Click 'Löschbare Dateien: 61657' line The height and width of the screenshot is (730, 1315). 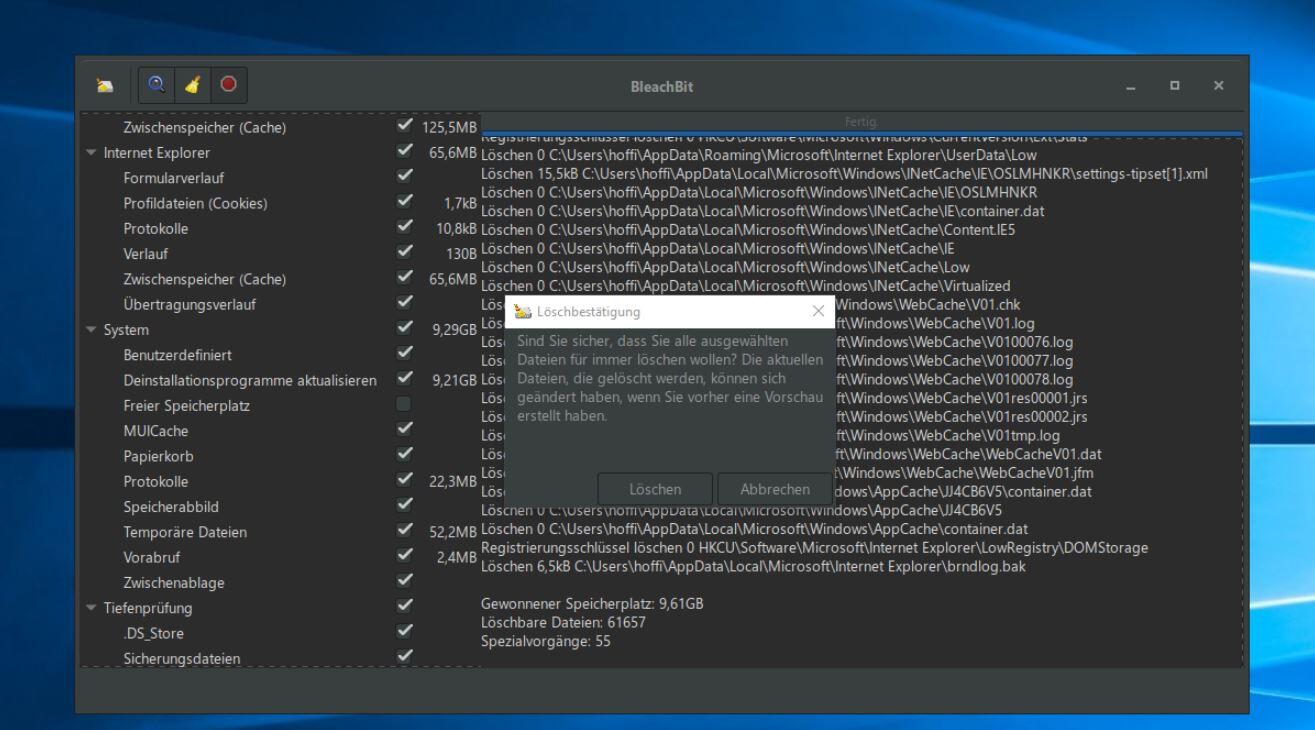pyautogui.click(x=563, y=622)
